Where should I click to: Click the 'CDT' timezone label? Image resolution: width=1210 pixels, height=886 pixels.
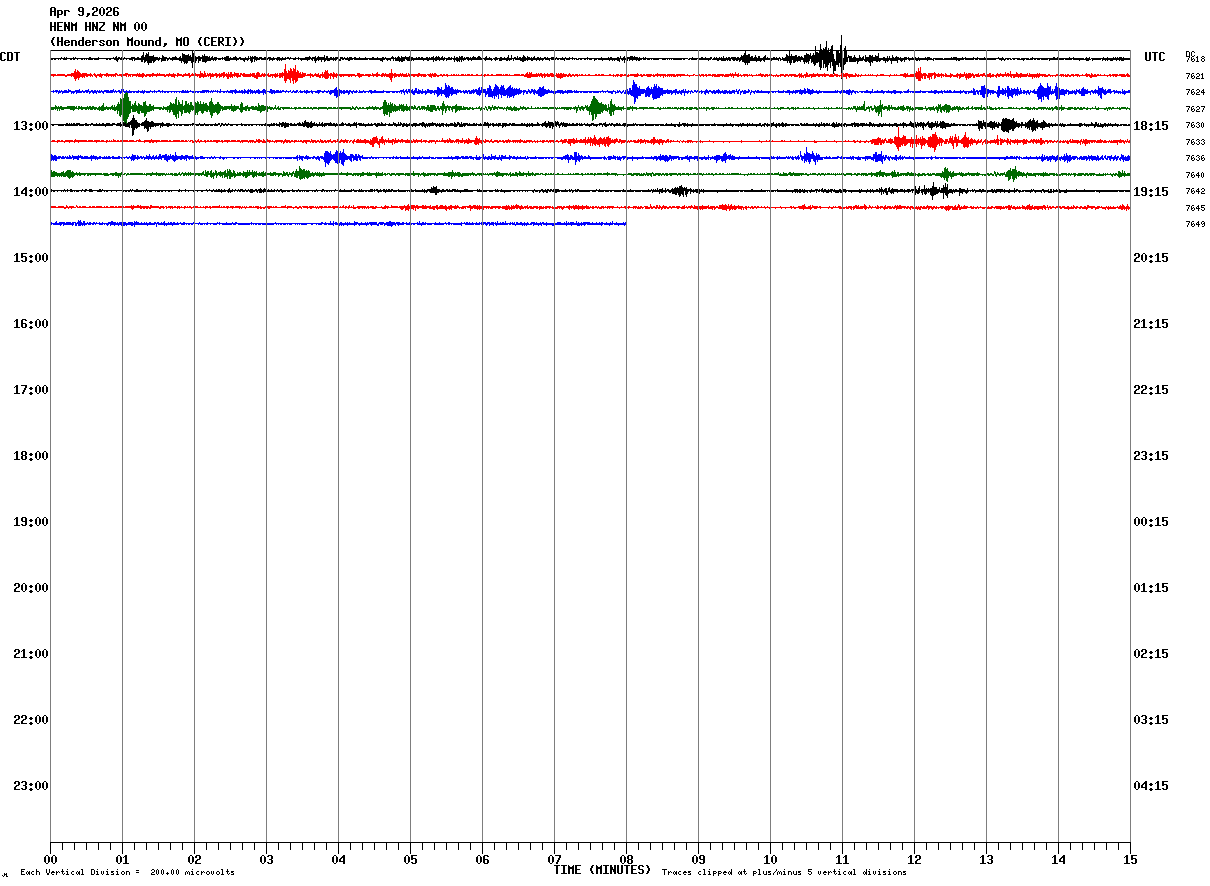pyautogui.click(x=10, y=57)
